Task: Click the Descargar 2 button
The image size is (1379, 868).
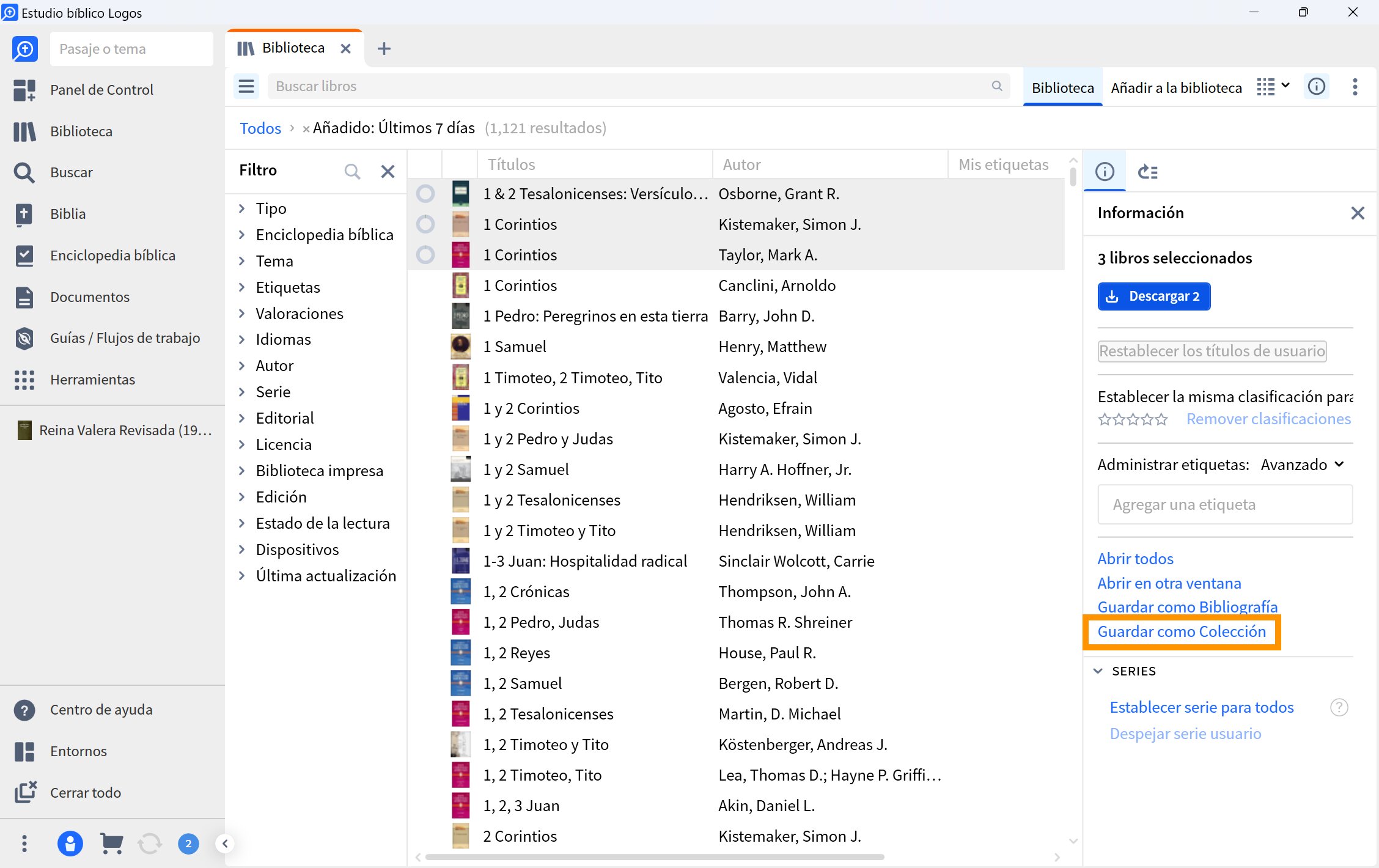Action: pyautogui.click(x=1153, y=296)
